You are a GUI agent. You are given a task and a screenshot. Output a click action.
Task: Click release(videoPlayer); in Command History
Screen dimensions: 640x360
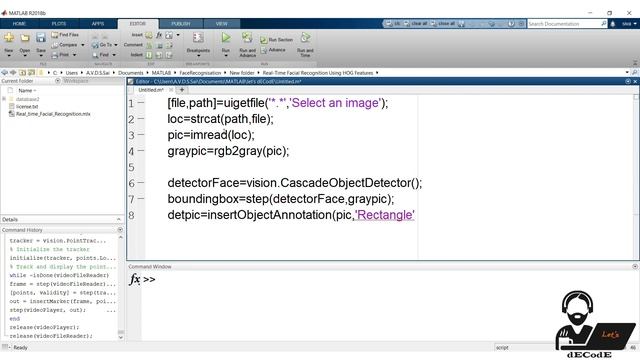pyautogui.click(x=44, y=327)
